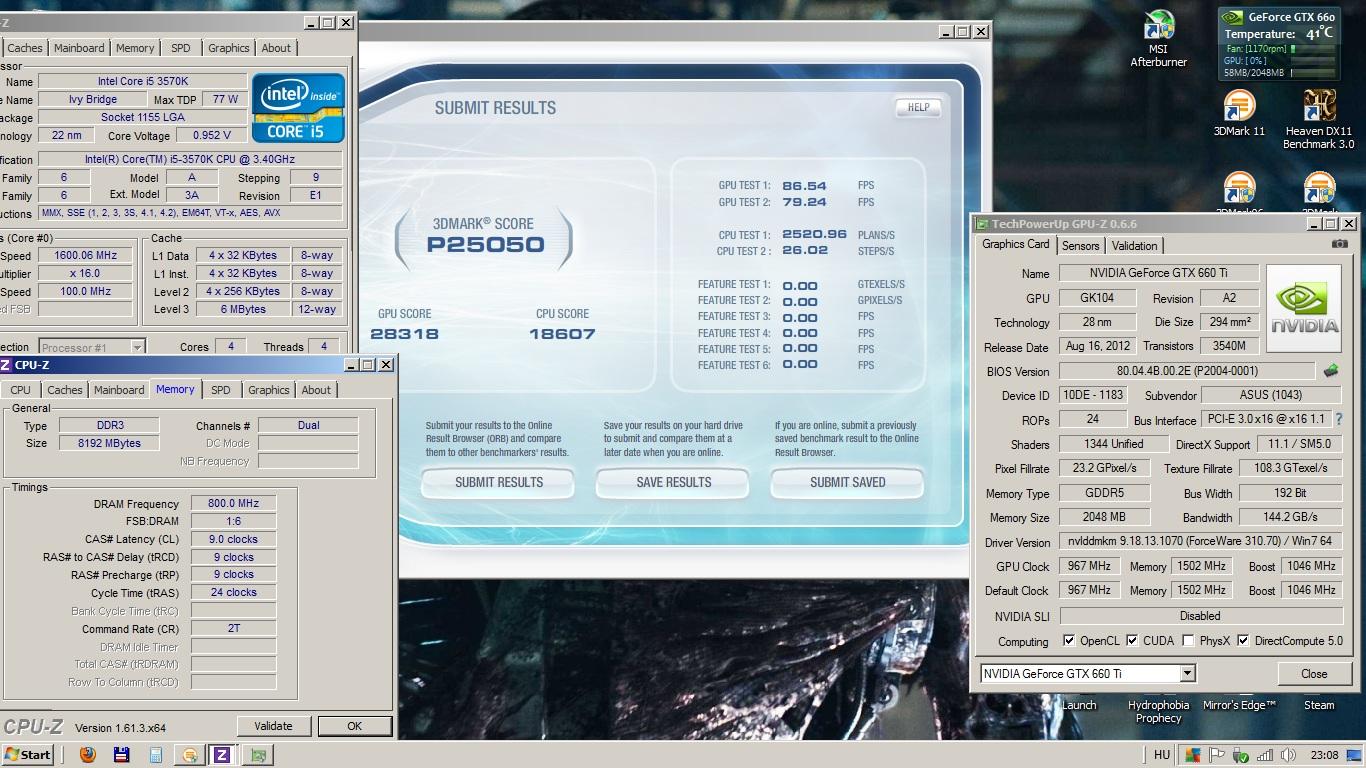1366x768 pixels.
Task: Select the Graphics Card tab in GPU-Z
Action: [x=1016, y=244]
